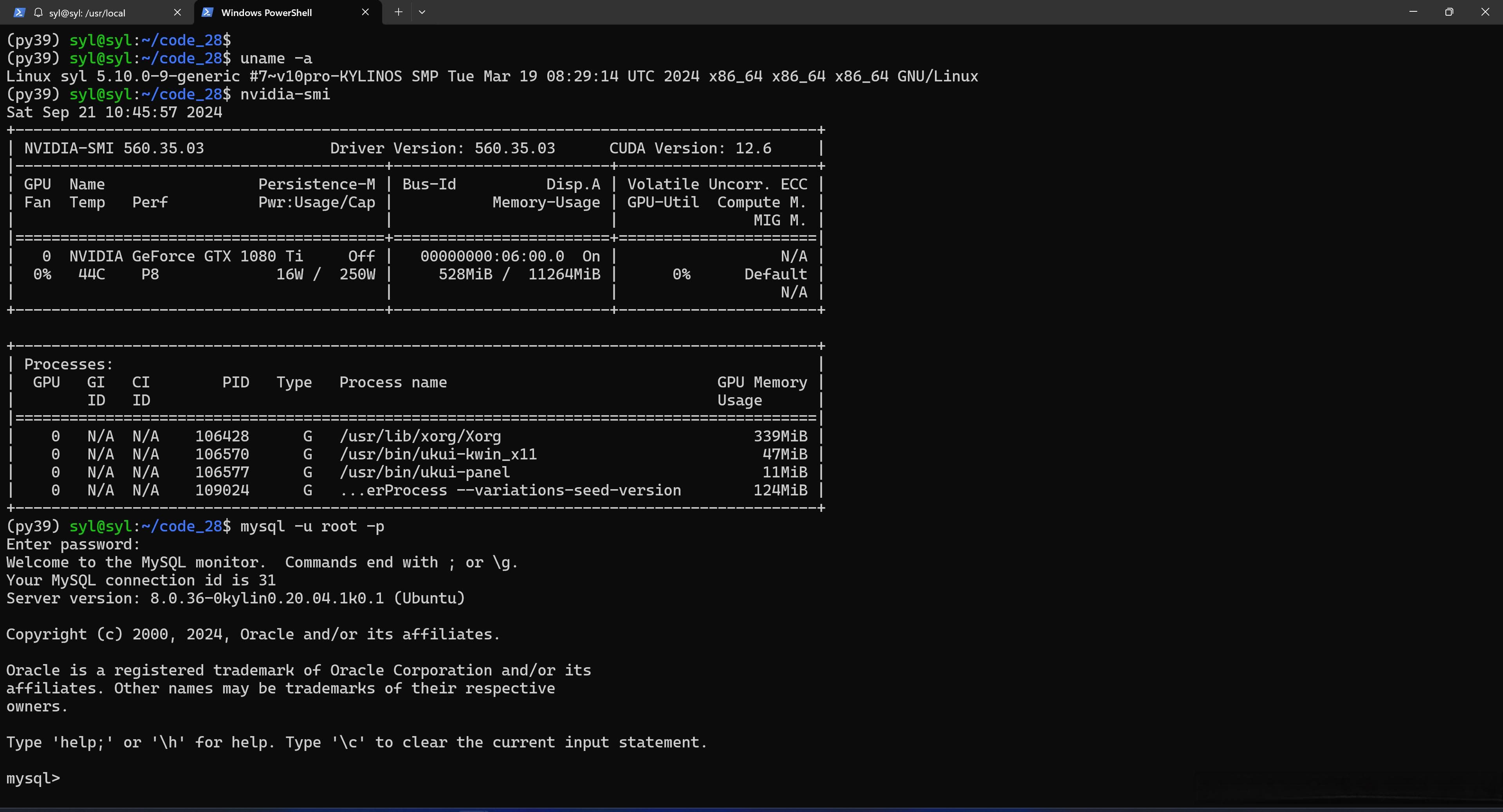Click GPU memory usage '339MiB'
This screenshot has height=812, width=1503.
[x=781, y=436]
